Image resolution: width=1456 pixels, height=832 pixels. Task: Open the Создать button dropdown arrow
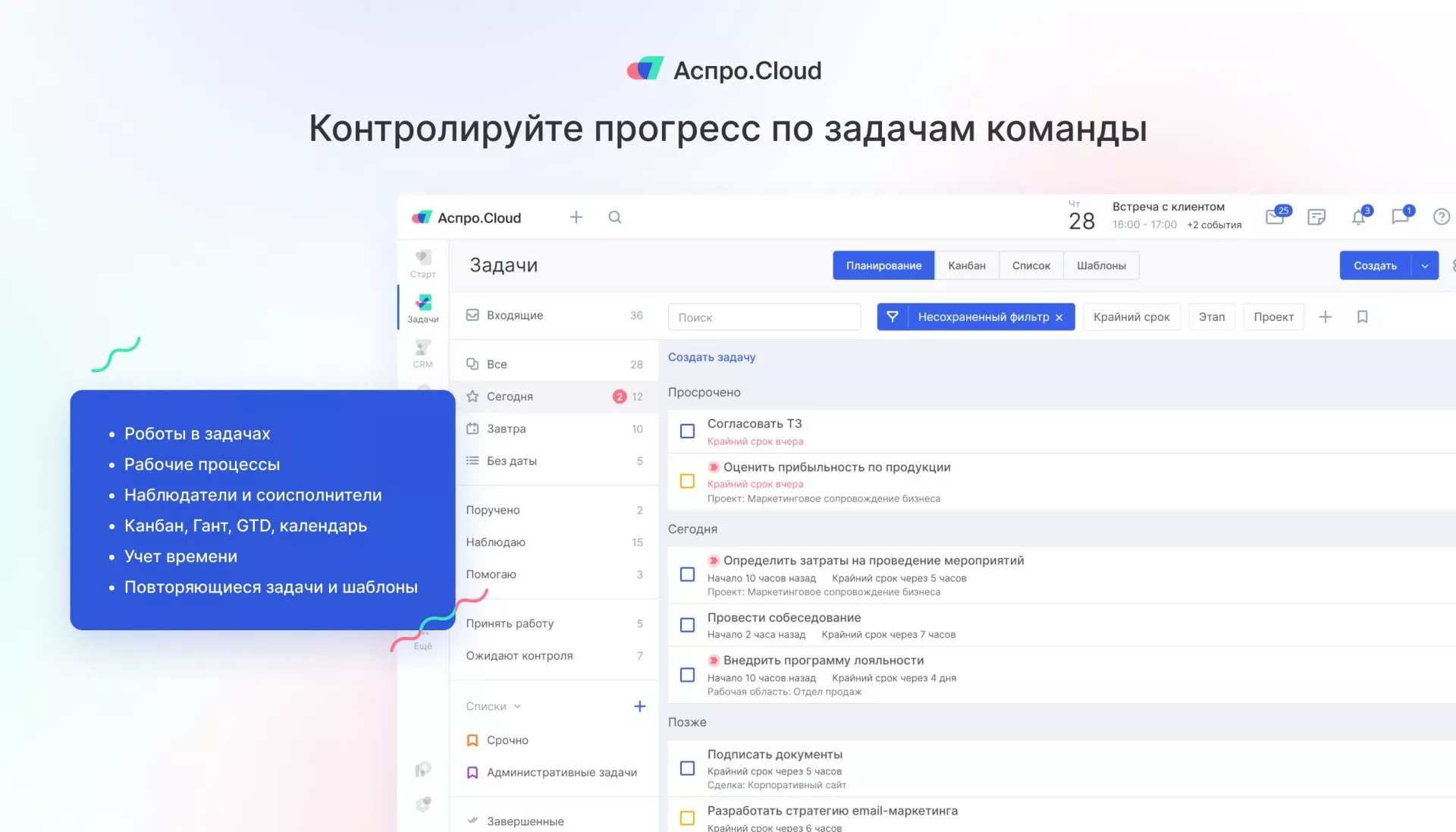click(1426, 265)
